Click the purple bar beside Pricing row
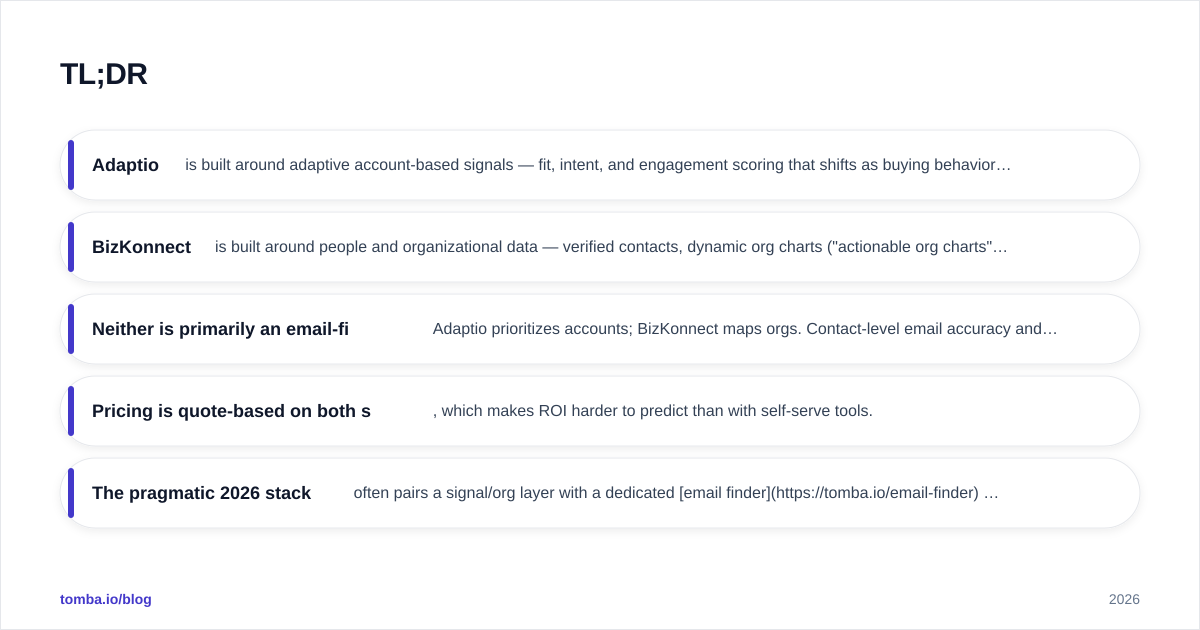The height and width of the screenshot is (630, 1200). (x=71, y=411)
